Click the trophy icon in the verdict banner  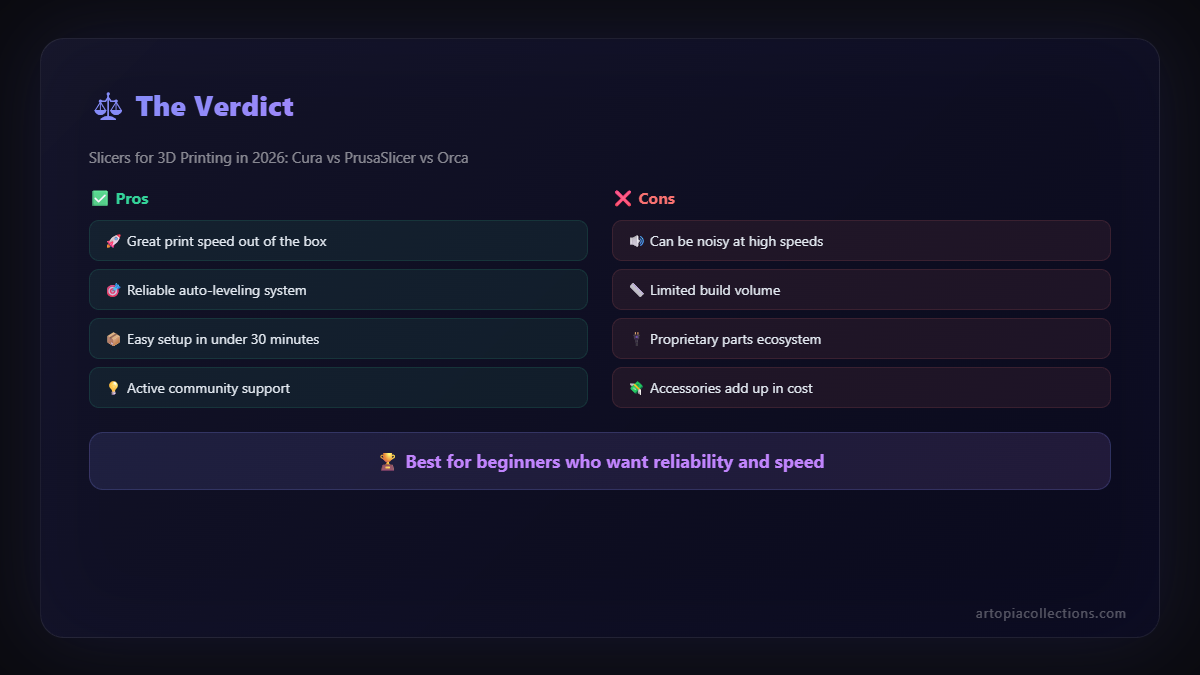click(x=388, y=462)
